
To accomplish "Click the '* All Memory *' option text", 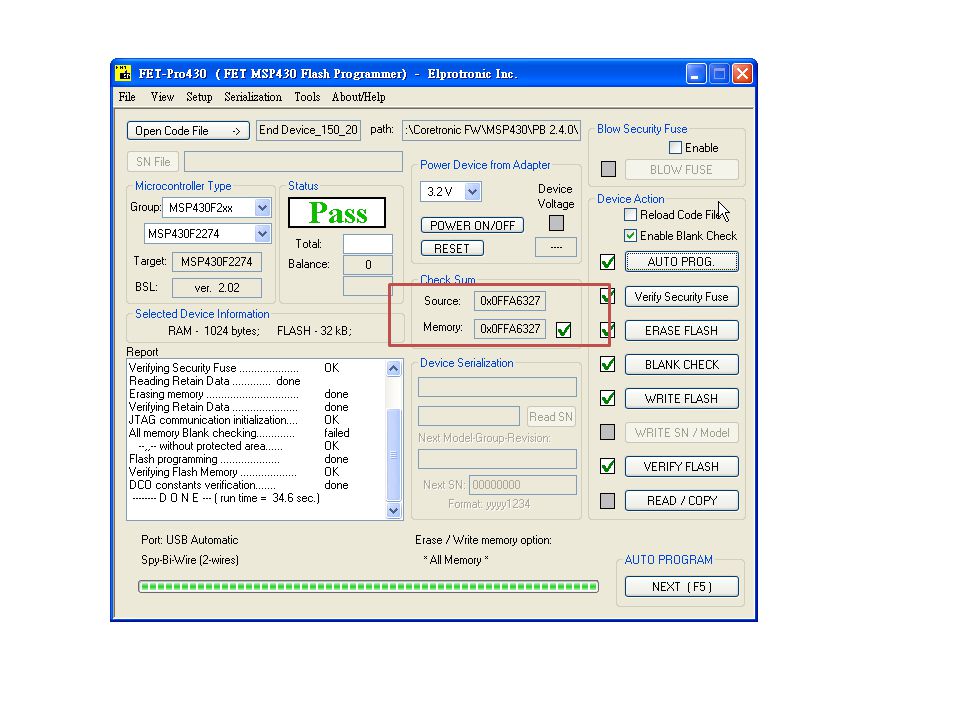I will coord(456,560).
